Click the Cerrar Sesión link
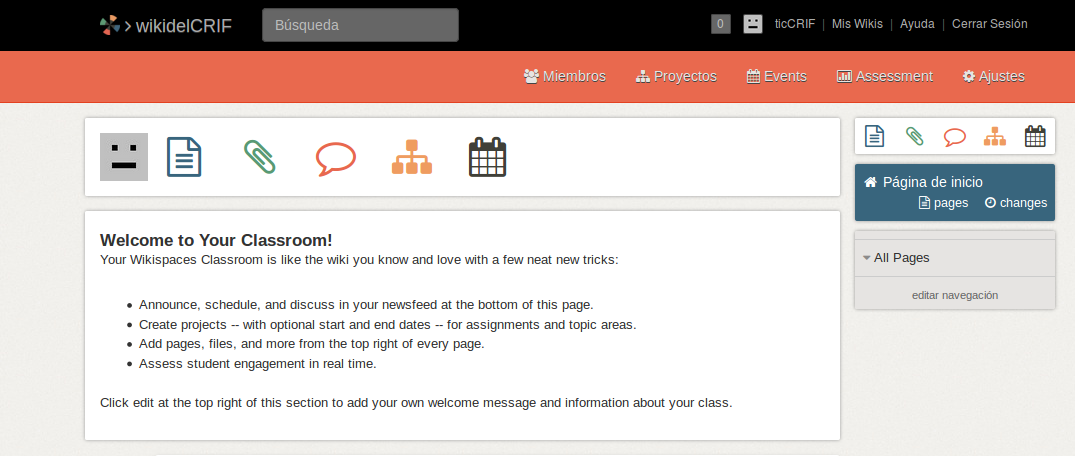This screenshot has width=1075, height=456. point(989,24)
